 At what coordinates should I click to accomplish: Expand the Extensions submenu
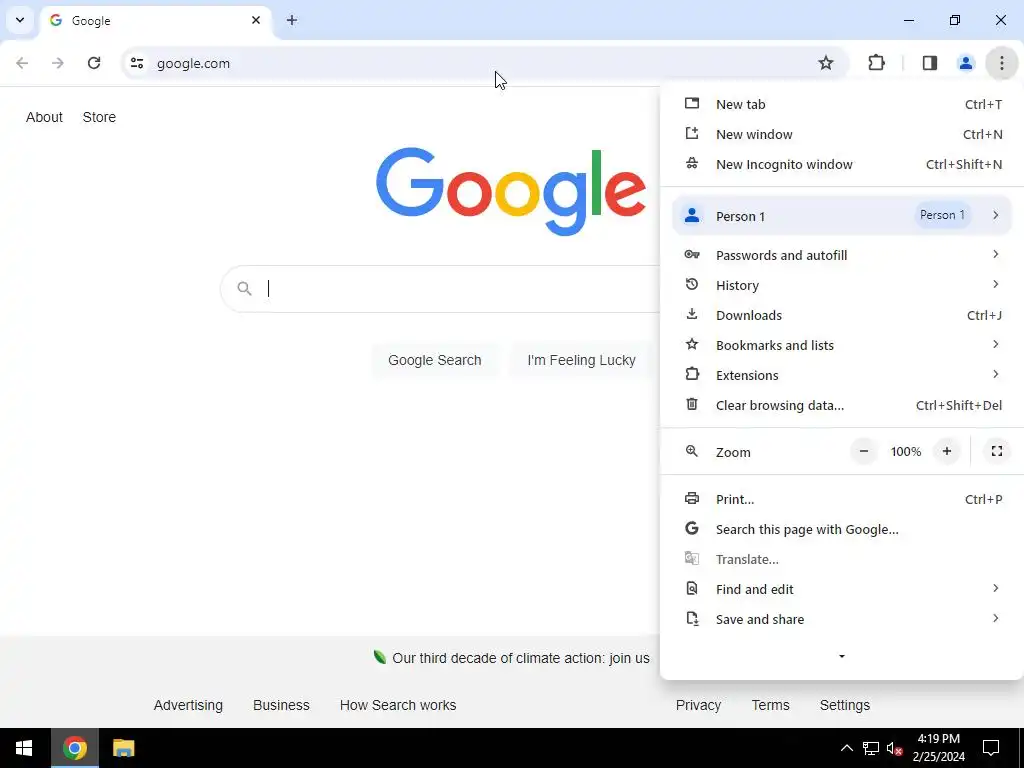842,376
